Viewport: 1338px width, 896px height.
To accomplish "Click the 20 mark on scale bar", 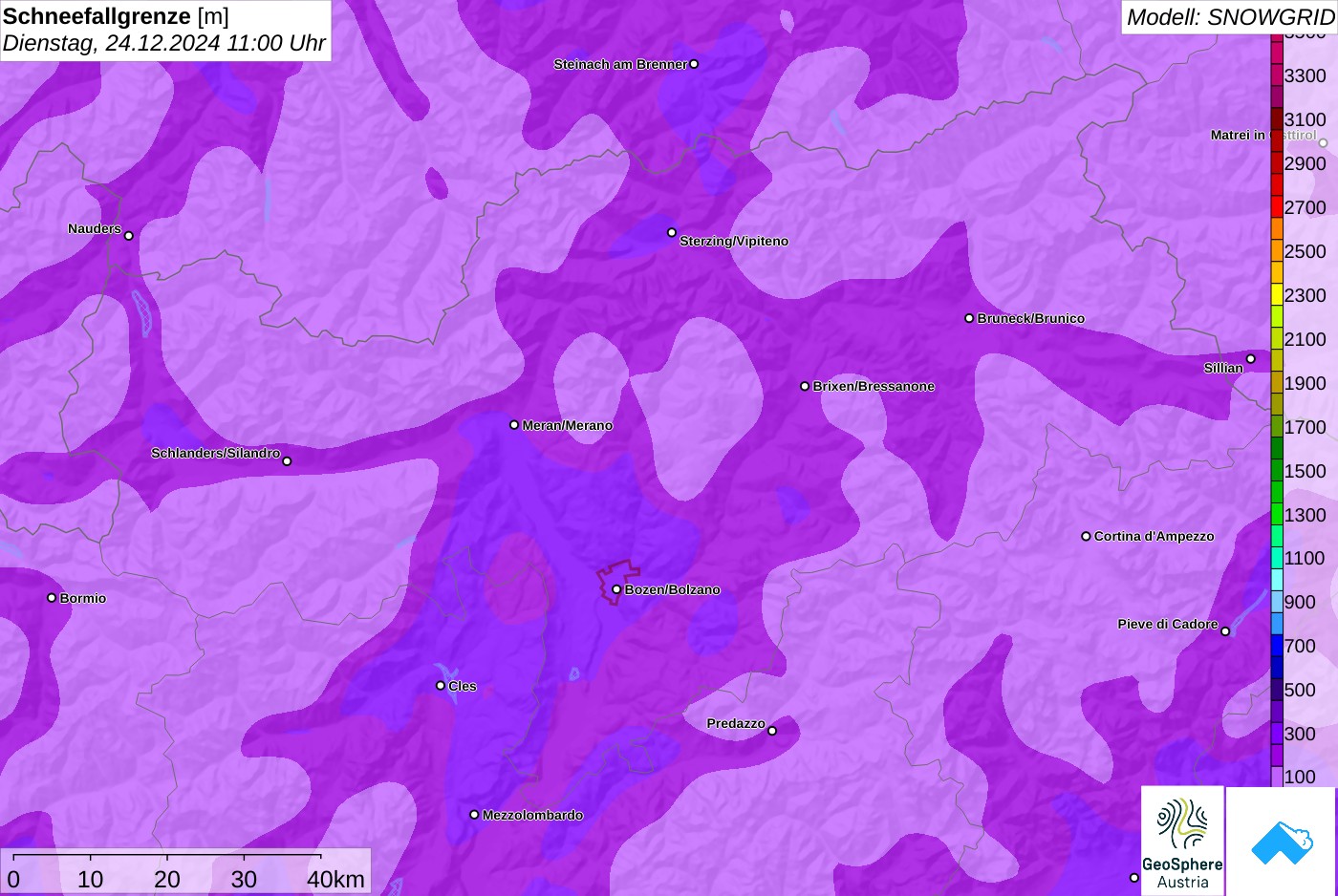I will tap(167, 880).
